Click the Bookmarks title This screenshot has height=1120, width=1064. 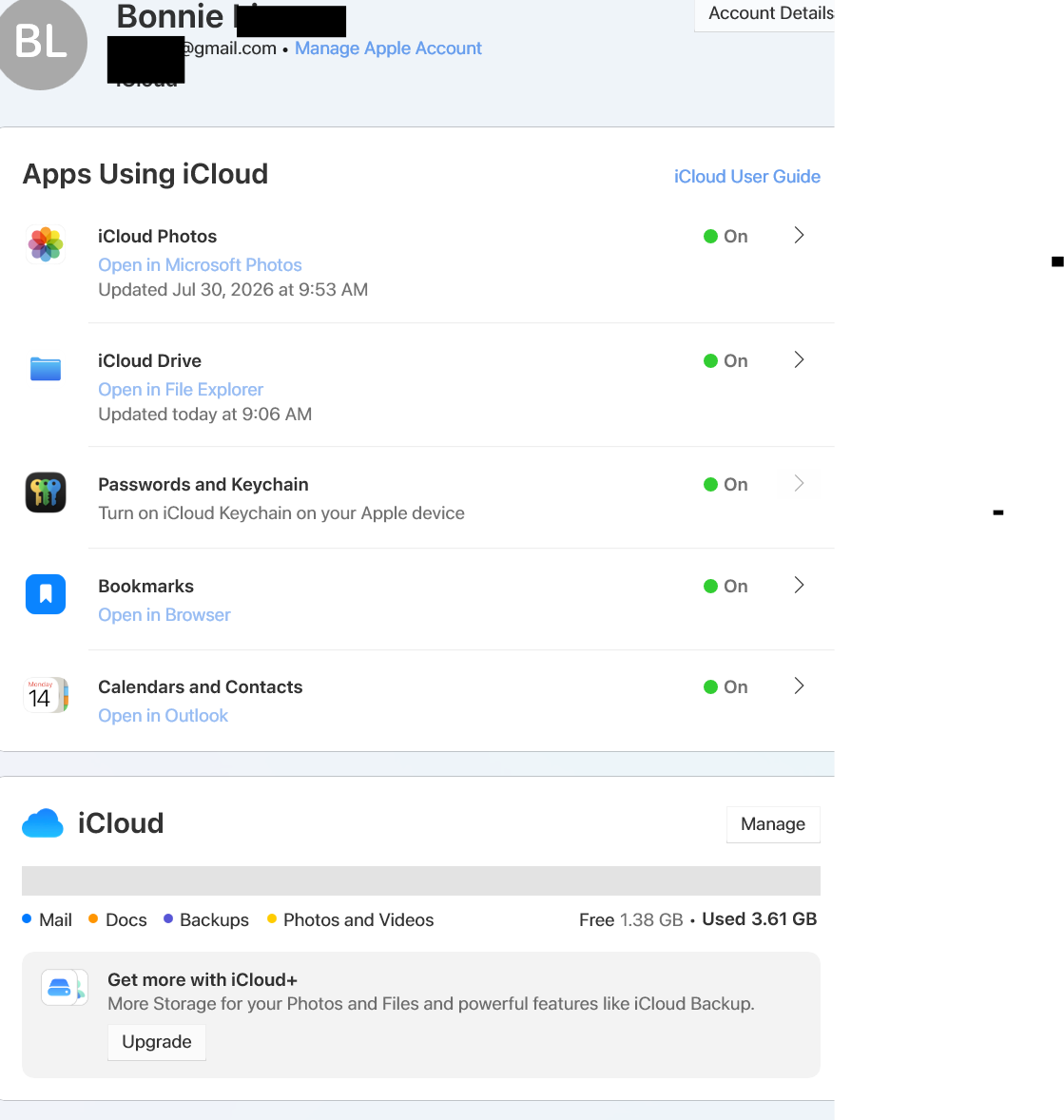145,587
